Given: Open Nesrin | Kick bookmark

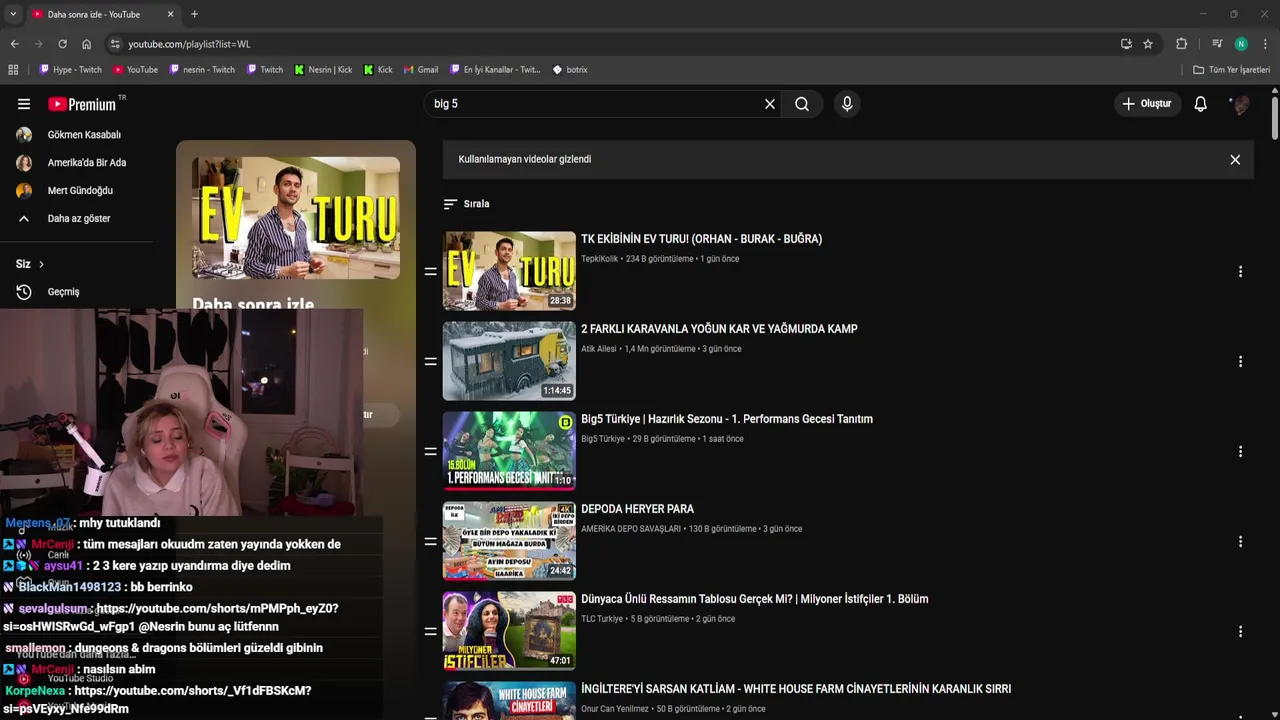Looking at the screenshot, I should tap(323, 70).
